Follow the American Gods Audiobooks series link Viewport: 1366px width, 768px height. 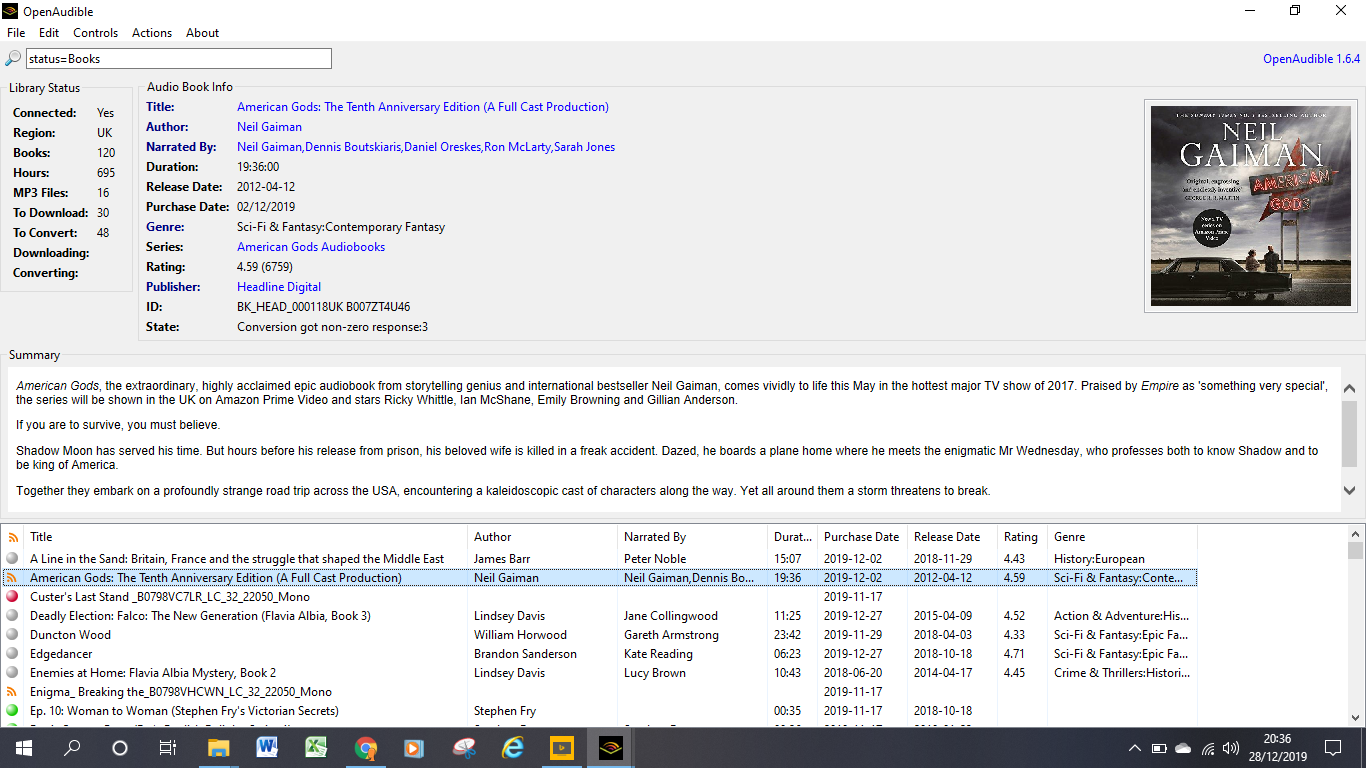tap(311, 246)
